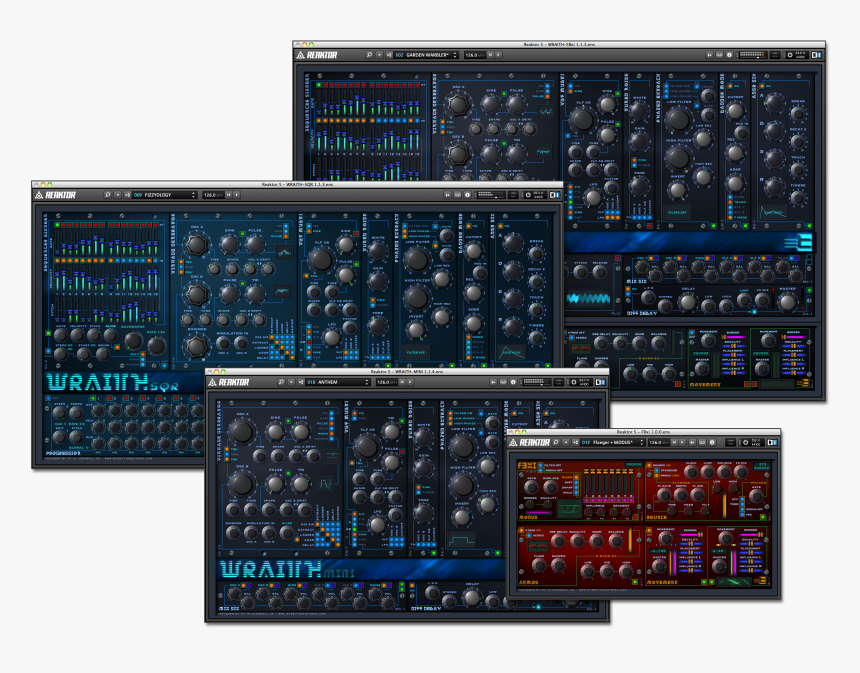Image resolution: width=860 pixels, height=673 pixels.
Task: Click the info button in WRAITH-MINI toolbar
Action: tap(513, 382)
